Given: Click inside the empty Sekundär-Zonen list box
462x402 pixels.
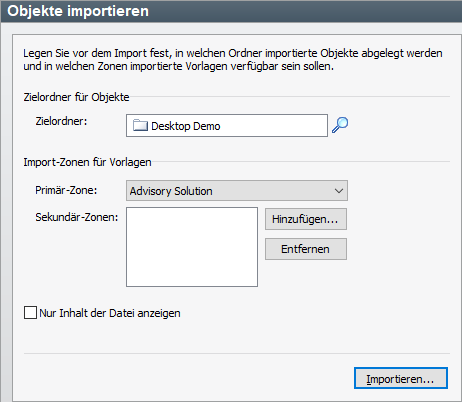Looking at the screenshot, I should 192,247.
